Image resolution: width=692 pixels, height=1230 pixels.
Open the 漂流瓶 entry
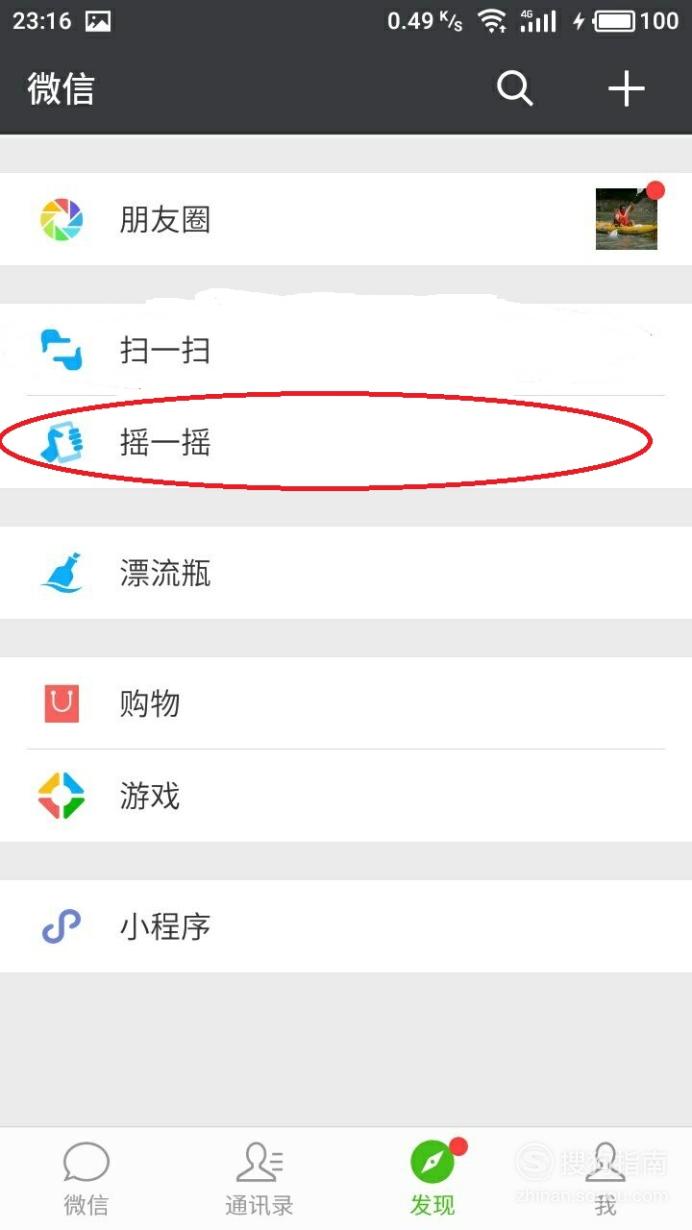click(x=346, y=573)
